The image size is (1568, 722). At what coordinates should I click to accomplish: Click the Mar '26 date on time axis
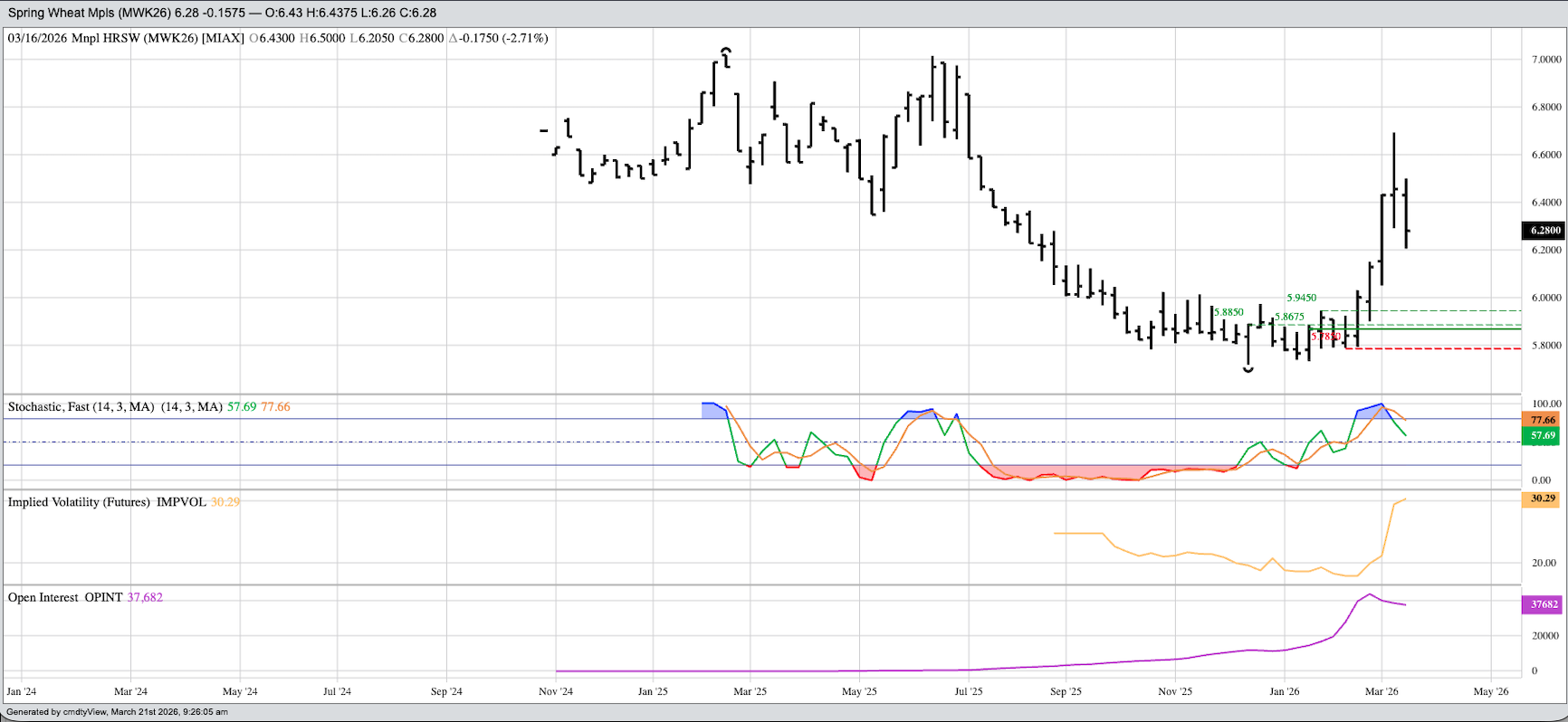pyautogui.click(x=1381, y=691)
